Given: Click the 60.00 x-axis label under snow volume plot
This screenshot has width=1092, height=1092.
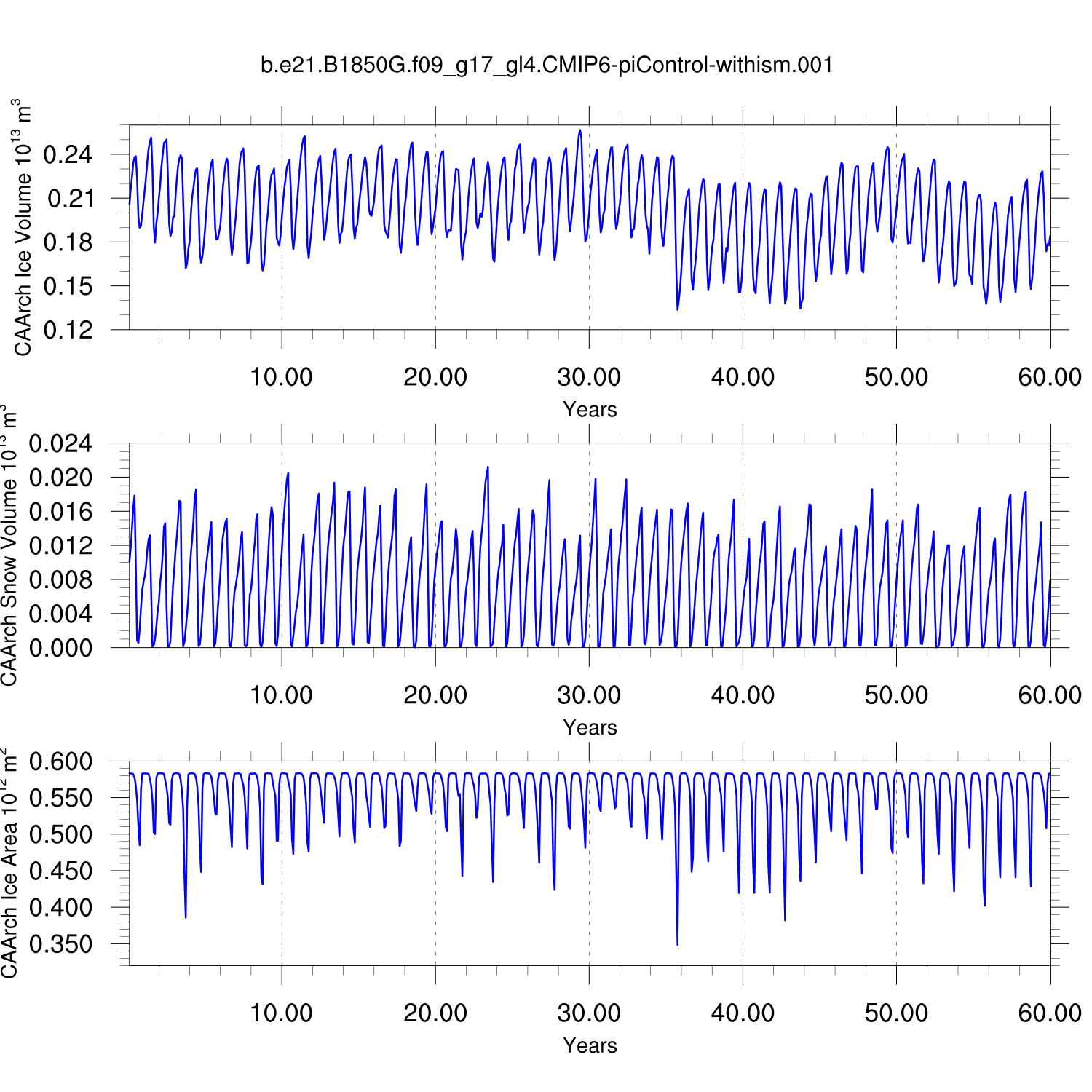Looking at the screenshot, I should coord(1050,695).
